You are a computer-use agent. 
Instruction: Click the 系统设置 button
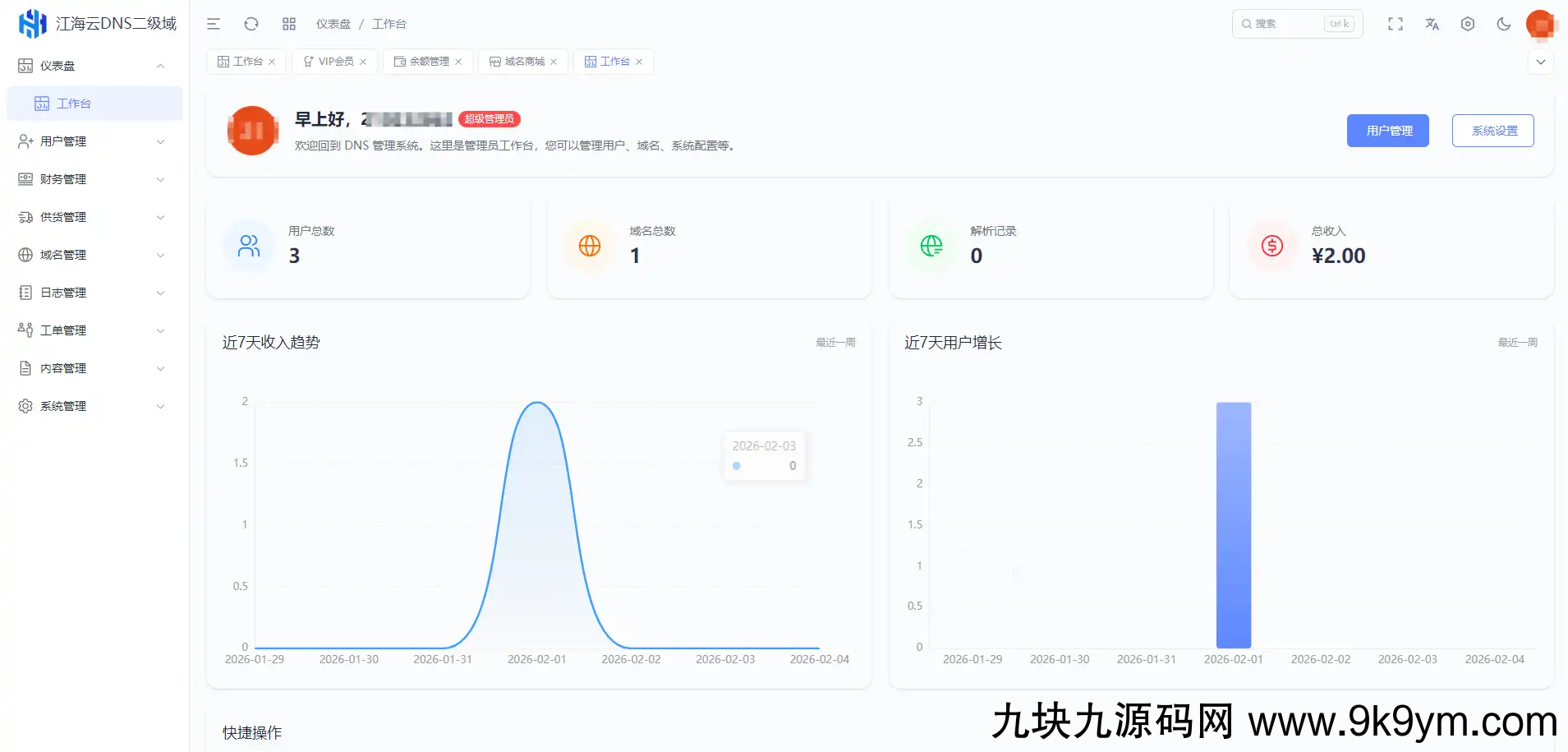tap(1492, 131)
